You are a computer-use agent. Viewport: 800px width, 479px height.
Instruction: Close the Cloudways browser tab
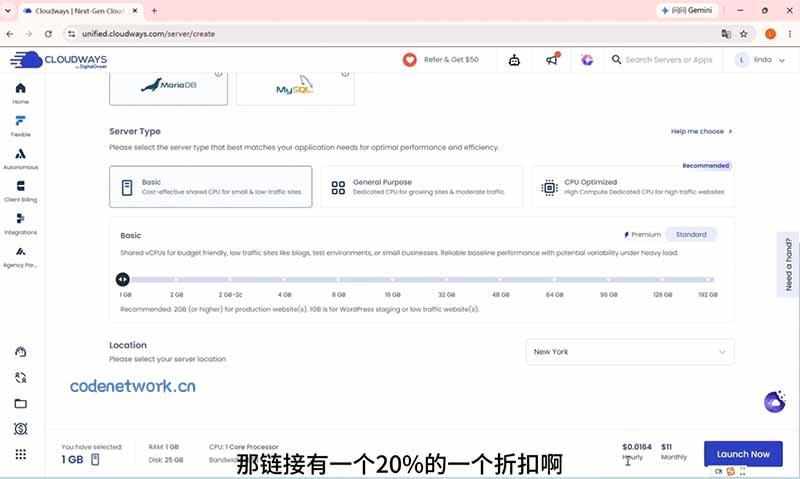click(135, 11)
